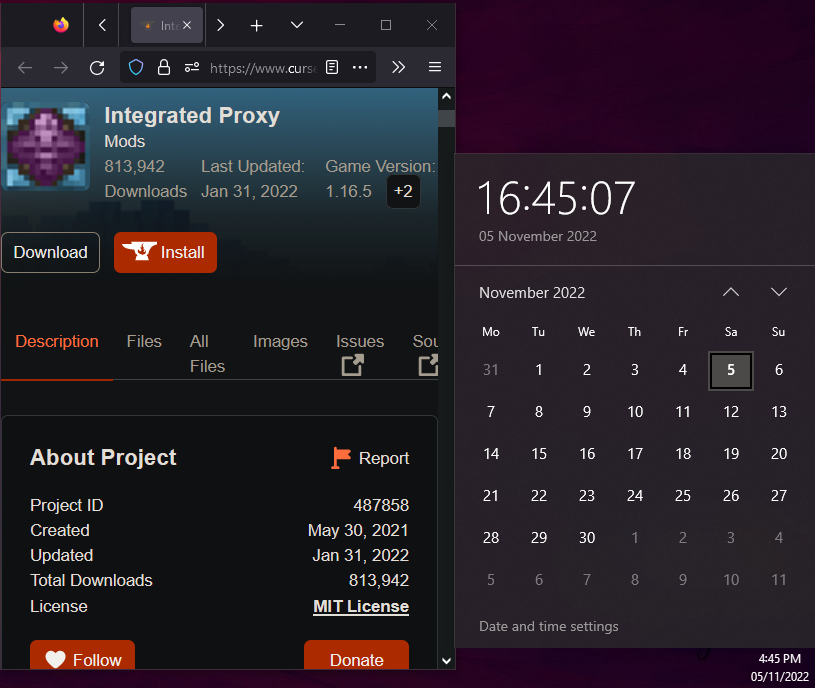The width and height of the screenshot is (815, 688).
Task: Expand the list all tabs dropdown
Action: coord(297,25)
